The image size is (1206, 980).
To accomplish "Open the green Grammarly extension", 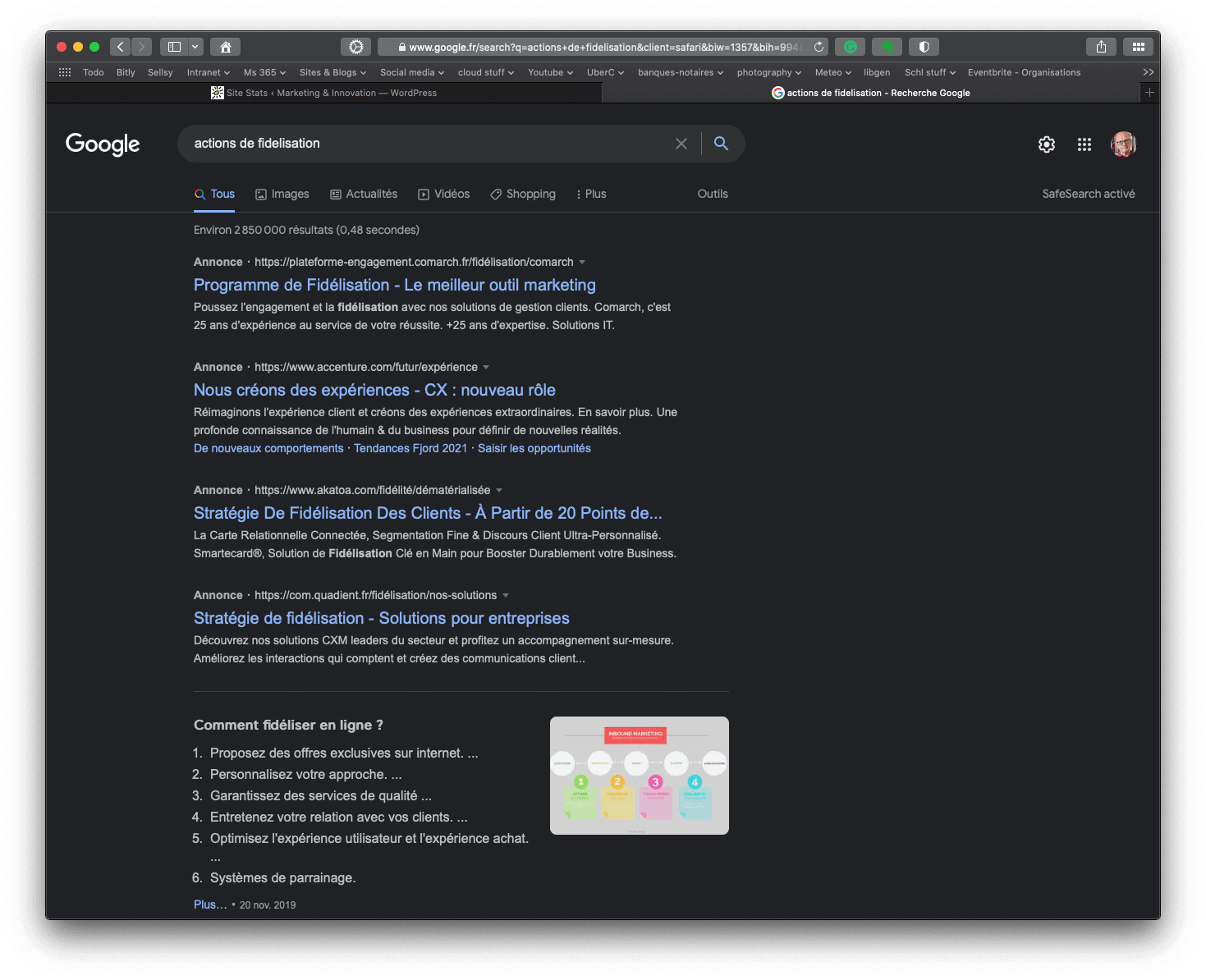I will pyautogui.click(x=851, y=47).
